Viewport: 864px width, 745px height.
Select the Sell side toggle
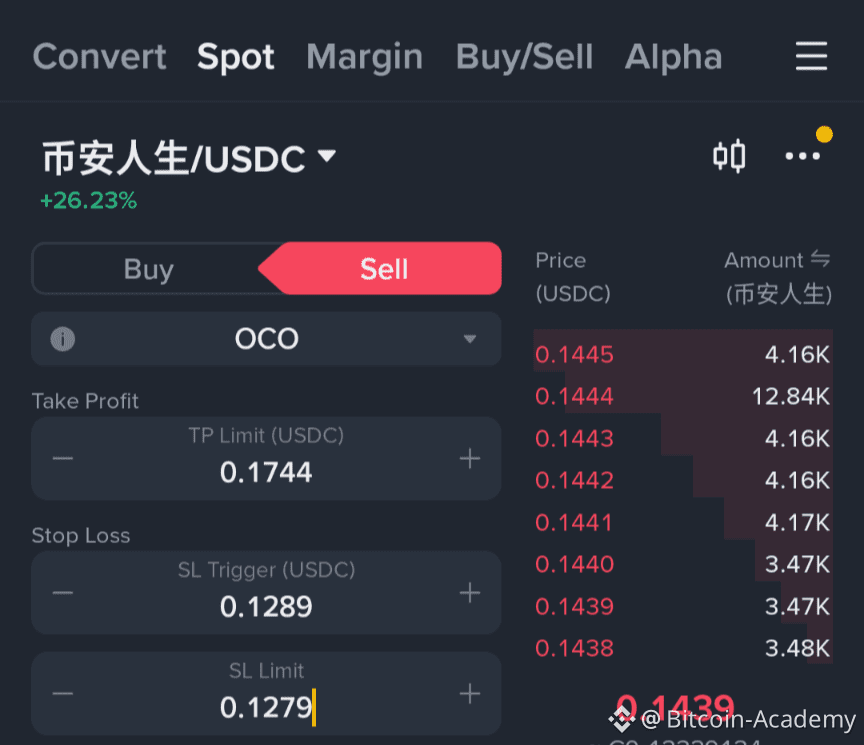(x=384, y=268)
